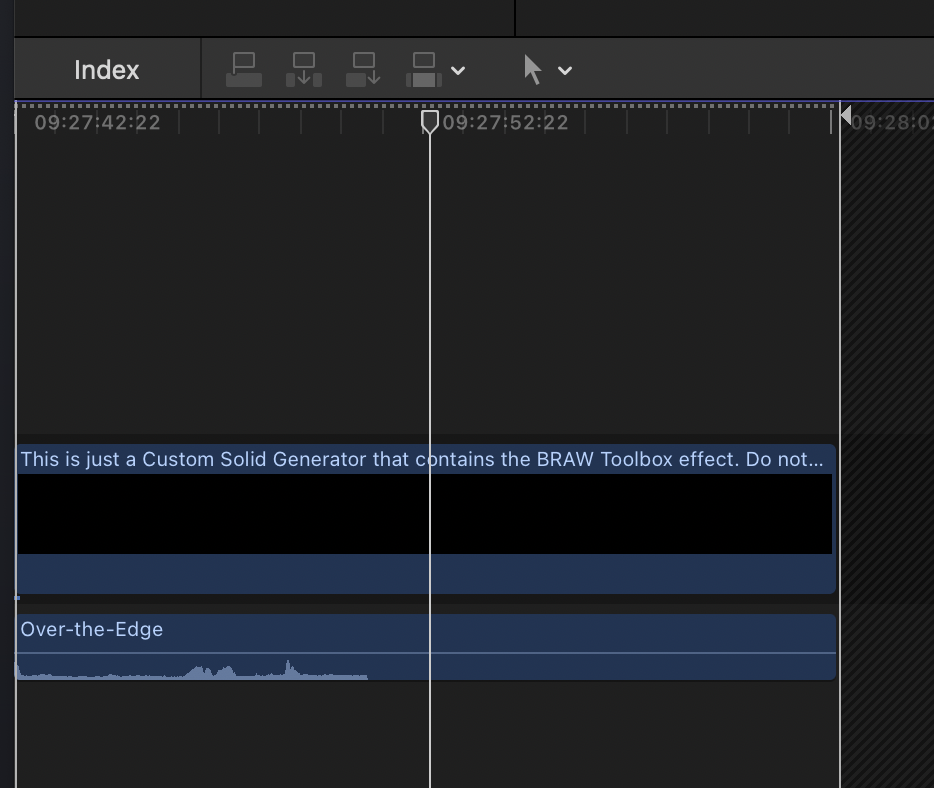Click the Insert clip edit icon

coord(304,70)
